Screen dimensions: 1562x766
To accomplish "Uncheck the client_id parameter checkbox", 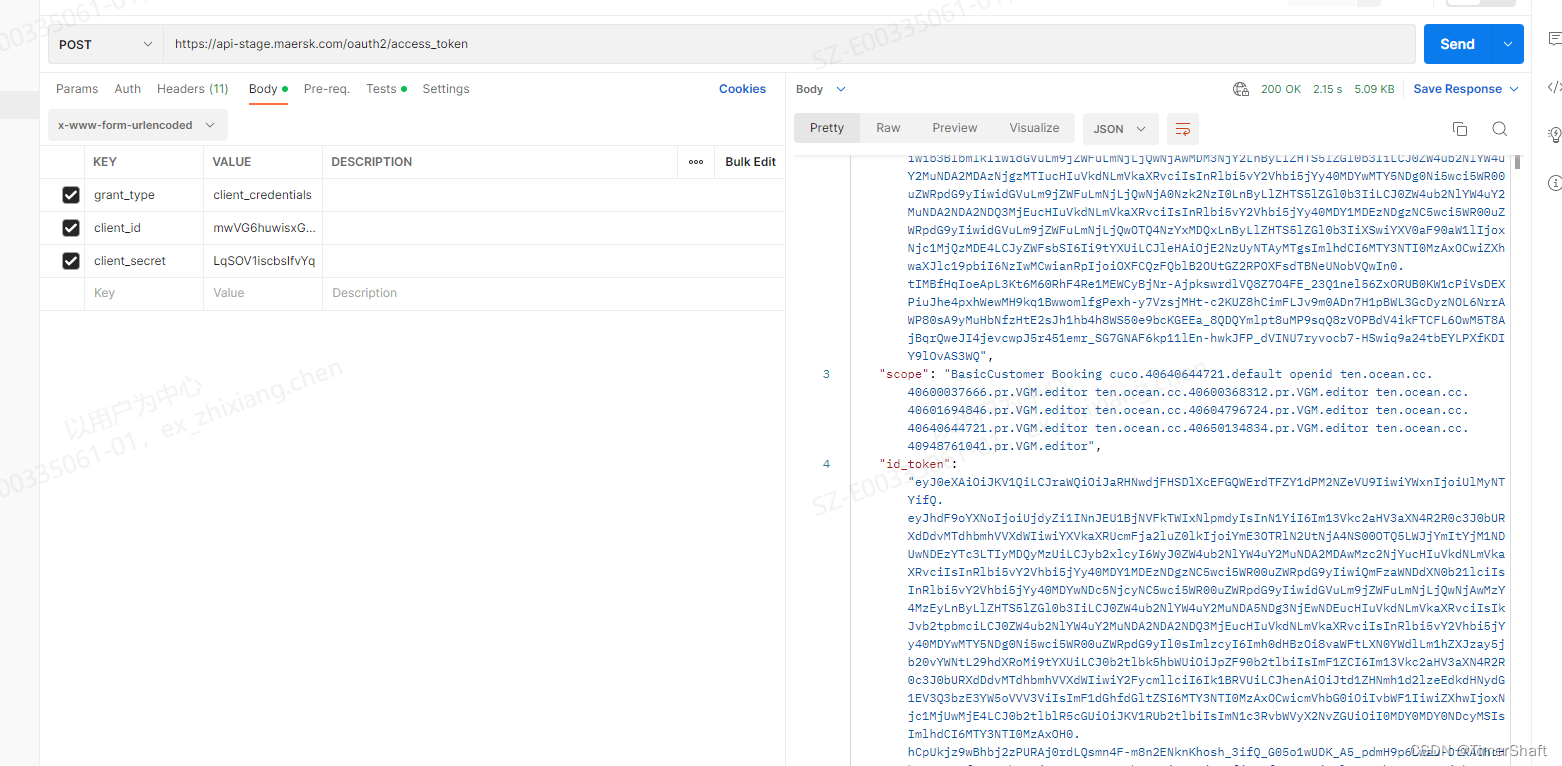I will tap(70, 228).
